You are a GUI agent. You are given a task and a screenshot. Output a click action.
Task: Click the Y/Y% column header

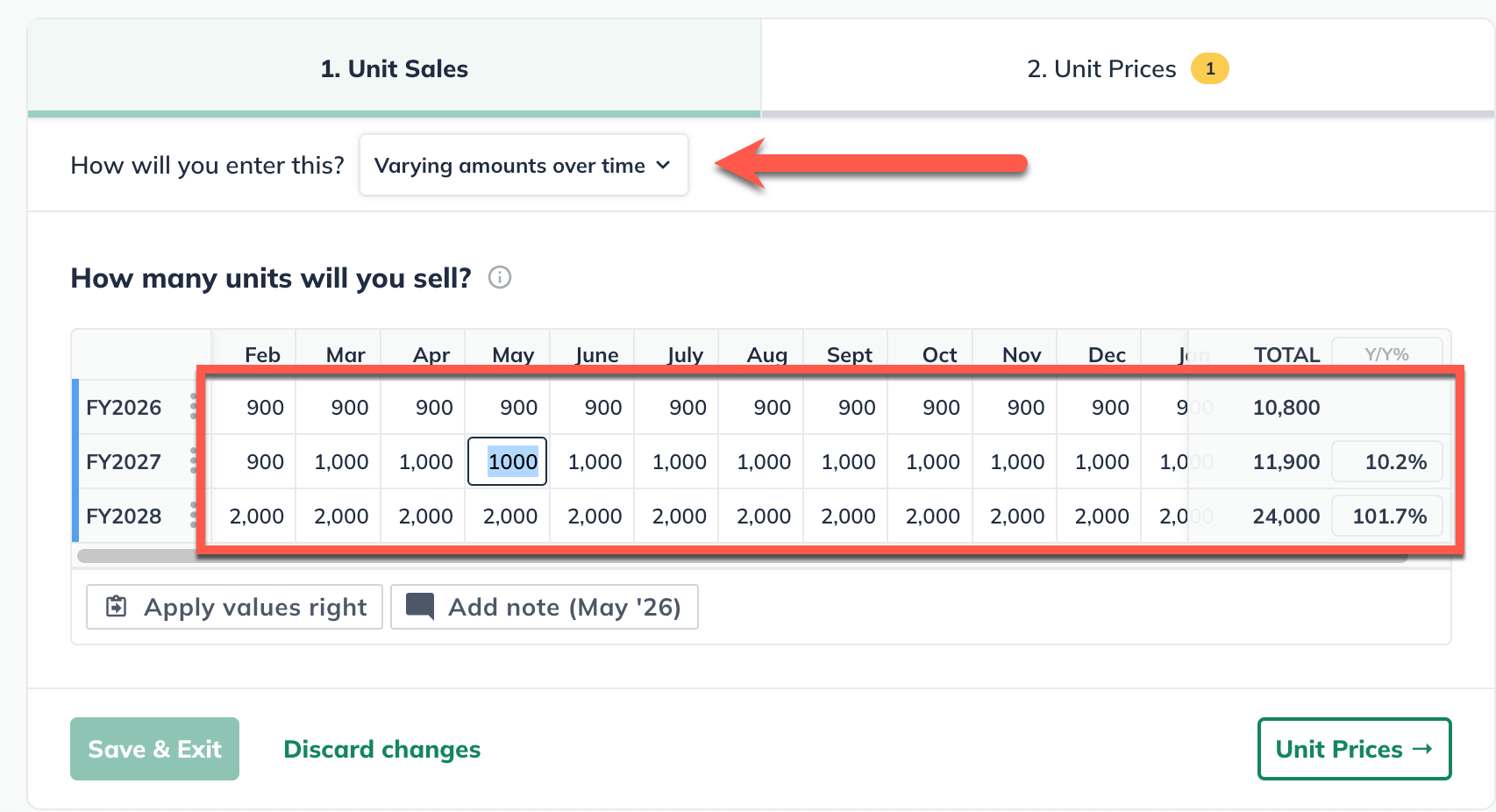1386,353
